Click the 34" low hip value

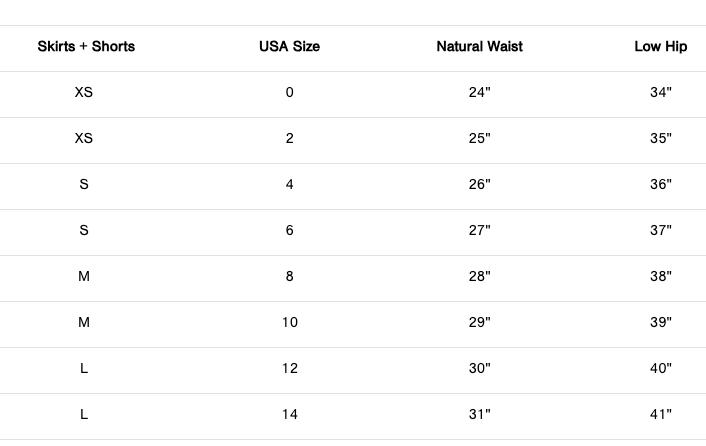point(660,93)
